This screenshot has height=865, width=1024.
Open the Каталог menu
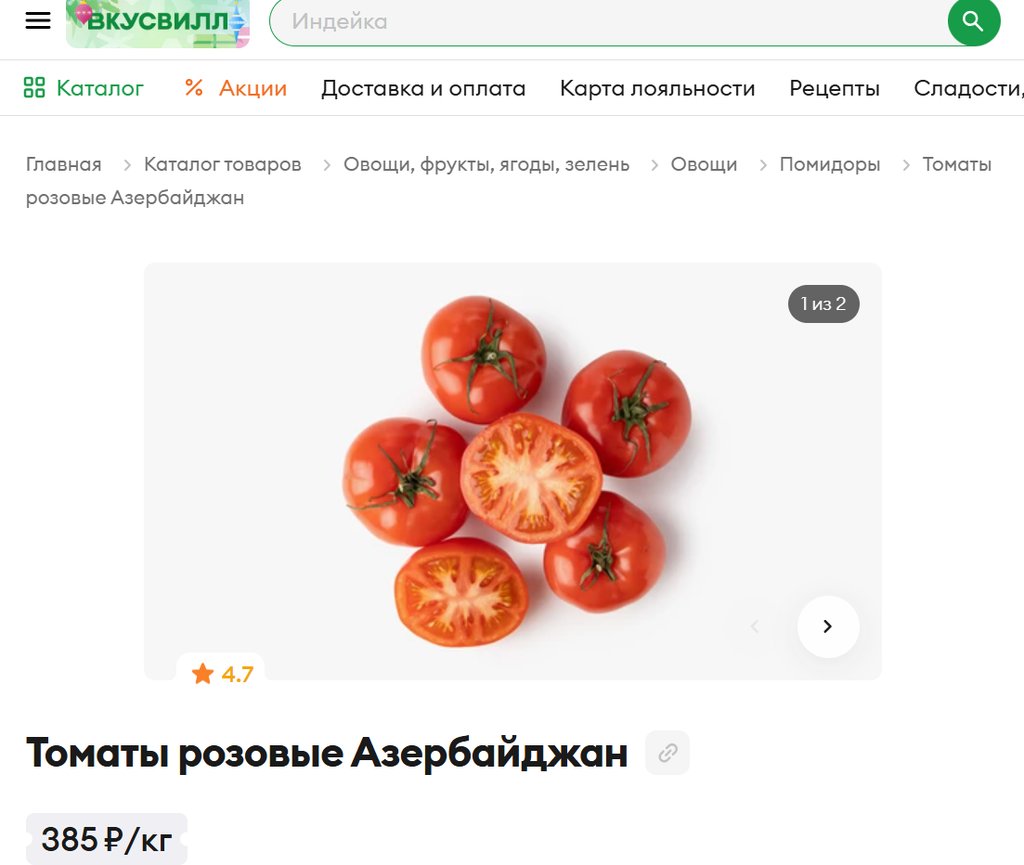click(x=84, y=87)
